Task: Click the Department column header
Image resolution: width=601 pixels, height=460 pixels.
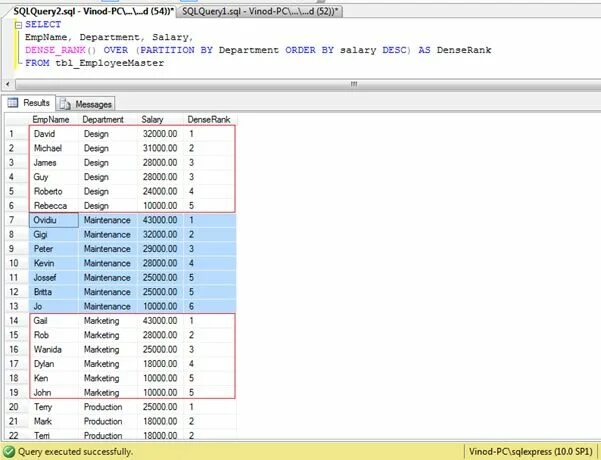Action: pyautogui.click(x=108, y=120)
